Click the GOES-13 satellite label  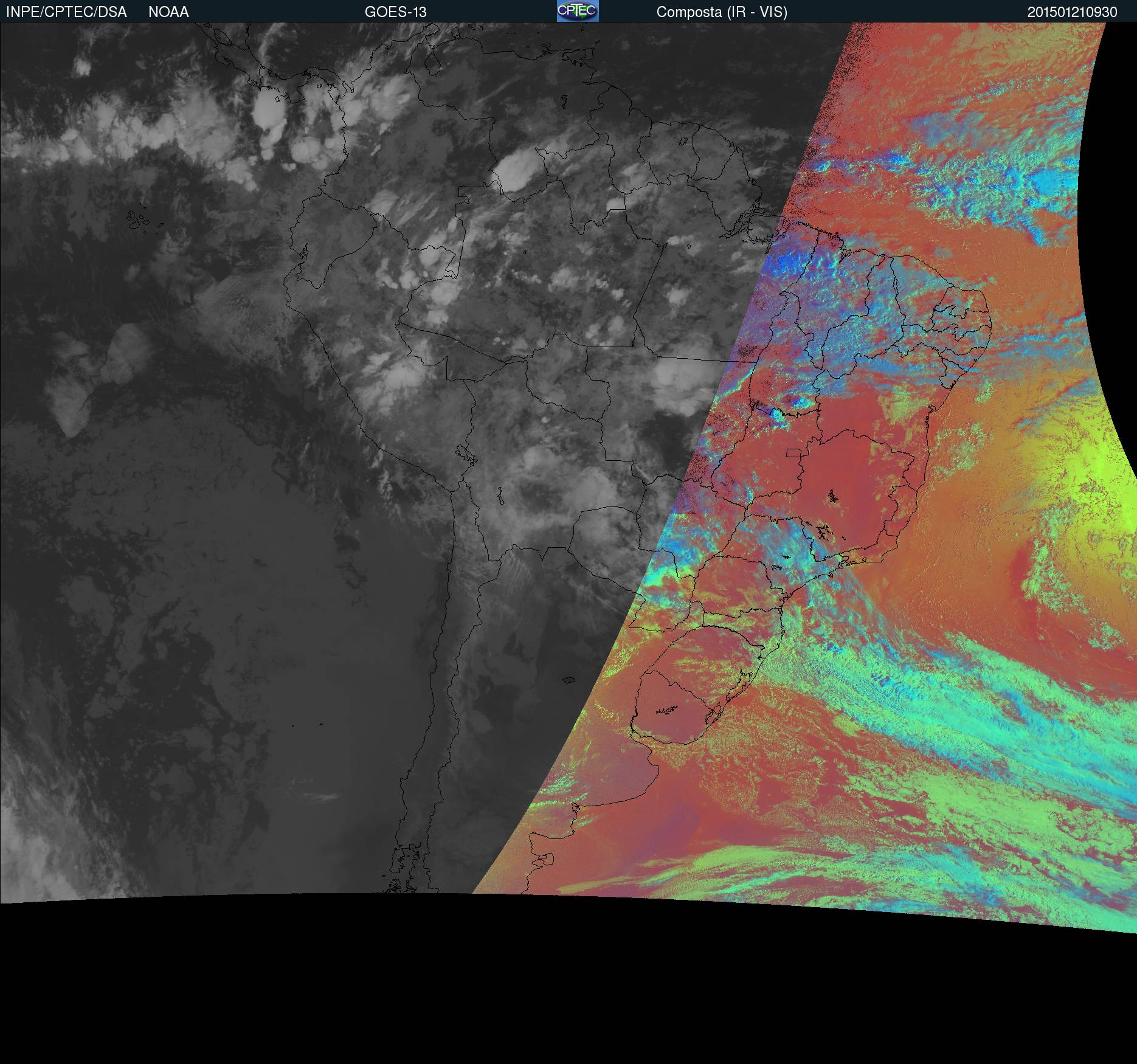(x=395, y=12)
